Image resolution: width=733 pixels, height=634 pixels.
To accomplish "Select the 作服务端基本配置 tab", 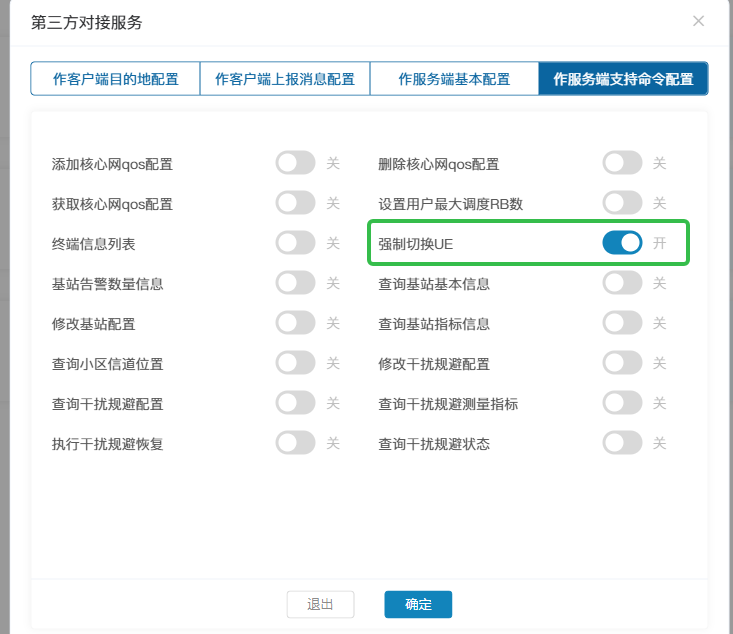I will [x=454, y=79].
